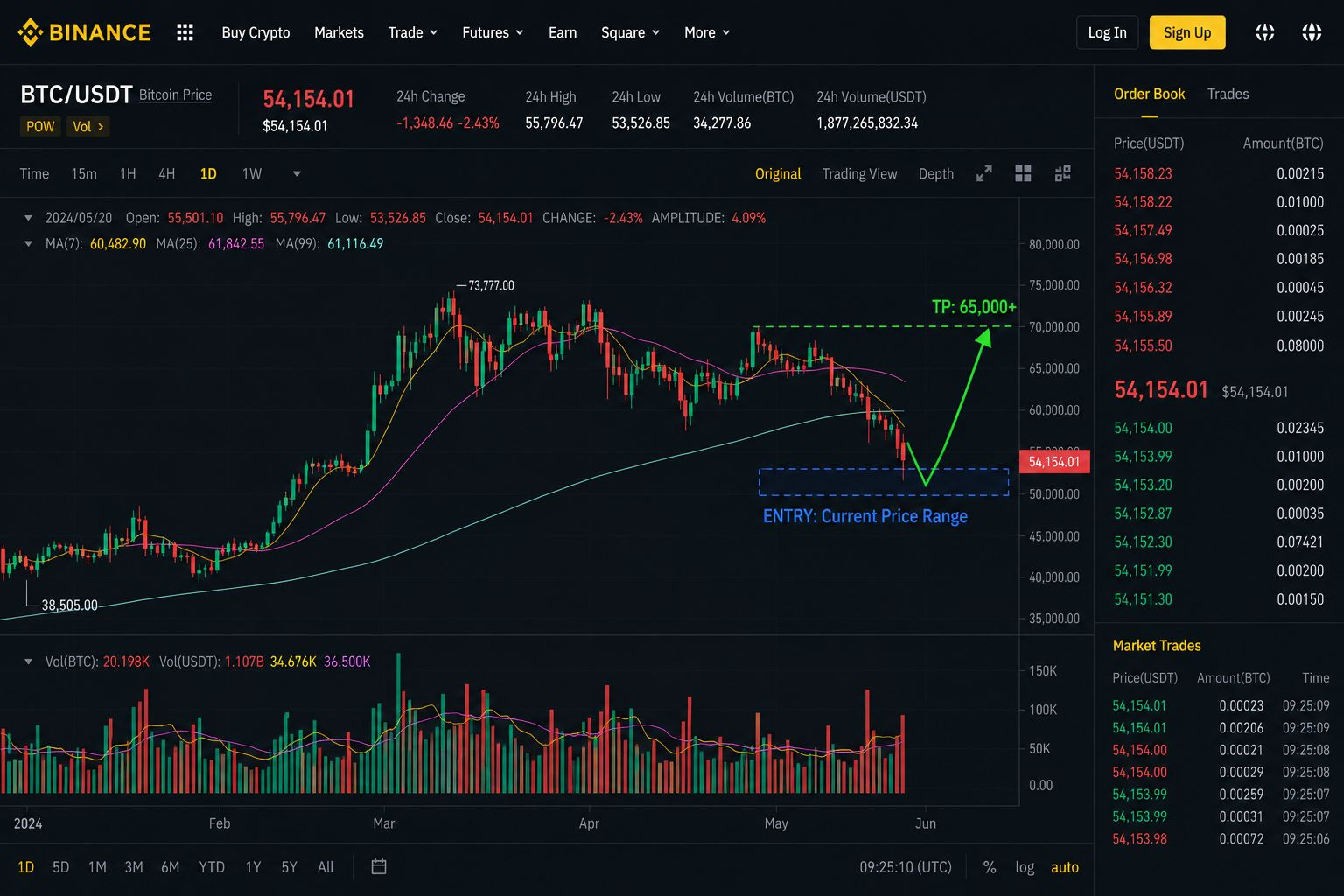Go to Markets page
1344x896 pixels.
tap(339, 32)
